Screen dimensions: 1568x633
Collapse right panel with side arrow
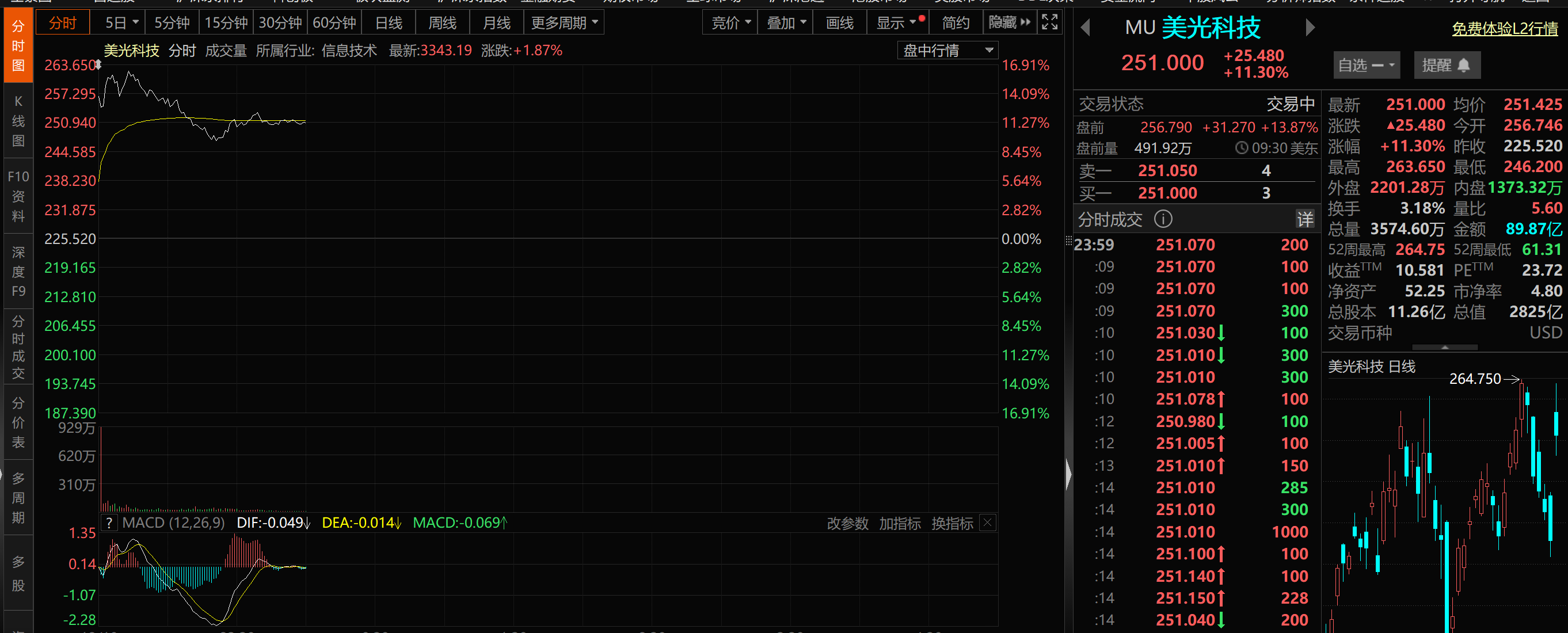[1068, 474]
